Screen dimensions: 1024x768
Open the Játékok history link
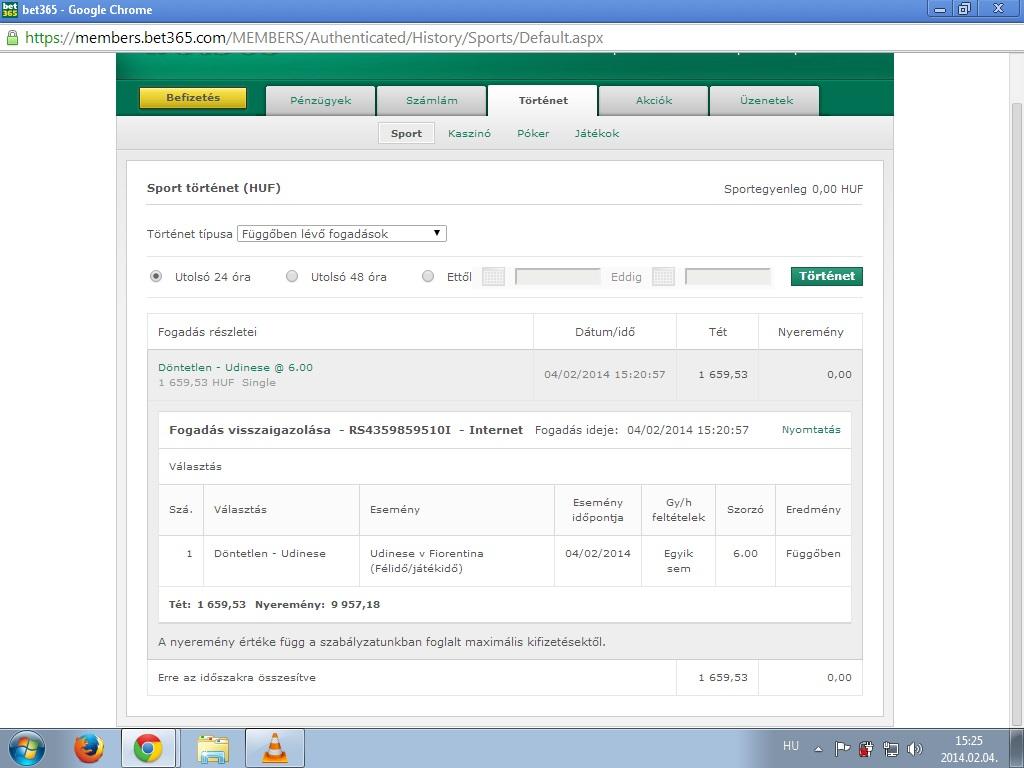[597, 133]
